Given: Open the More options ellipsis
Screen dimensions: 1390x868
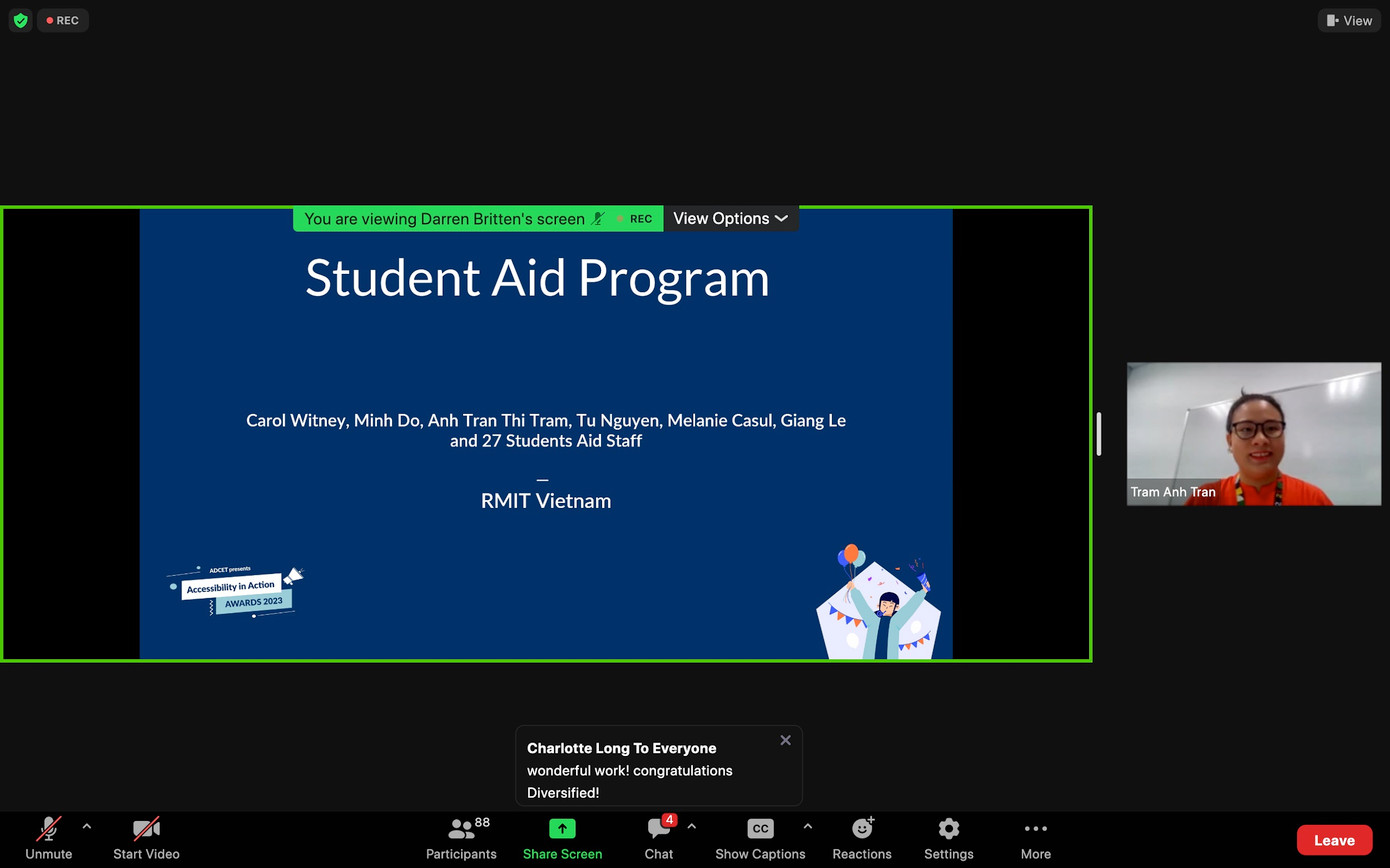Looking at the screenshot, I should (1035, 838).
